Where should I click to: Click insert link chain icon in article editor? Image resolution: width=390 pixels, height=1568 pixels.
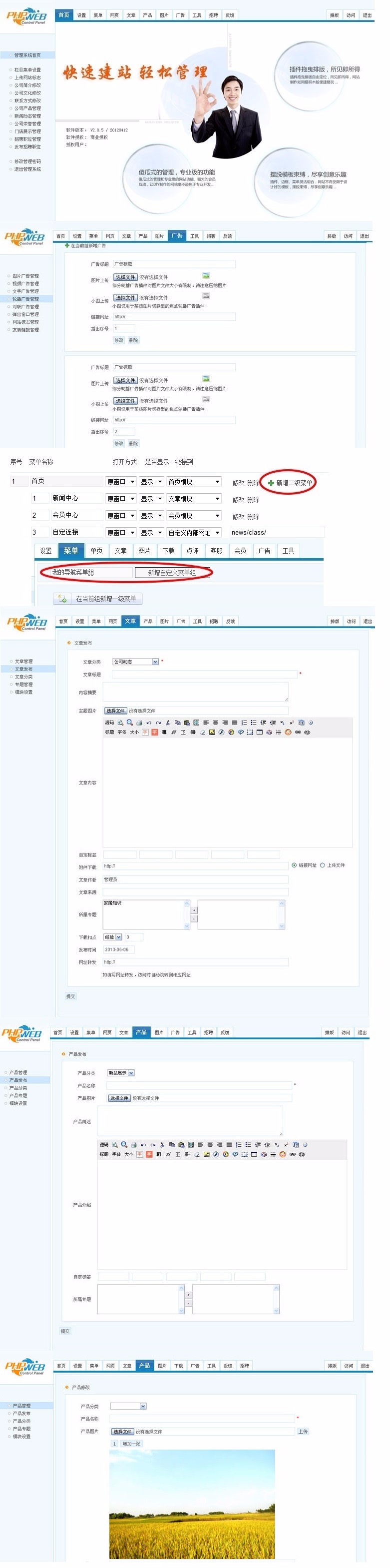pos(298,732)
